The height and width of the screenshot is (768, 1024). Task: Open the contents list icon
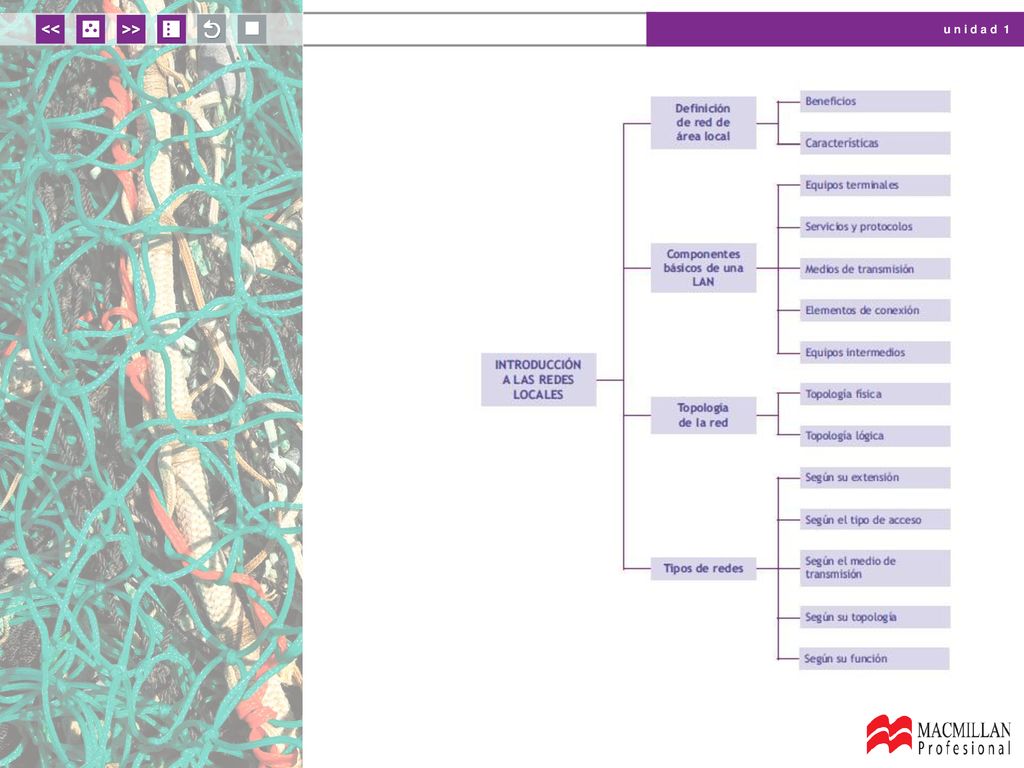coord(171,29)
